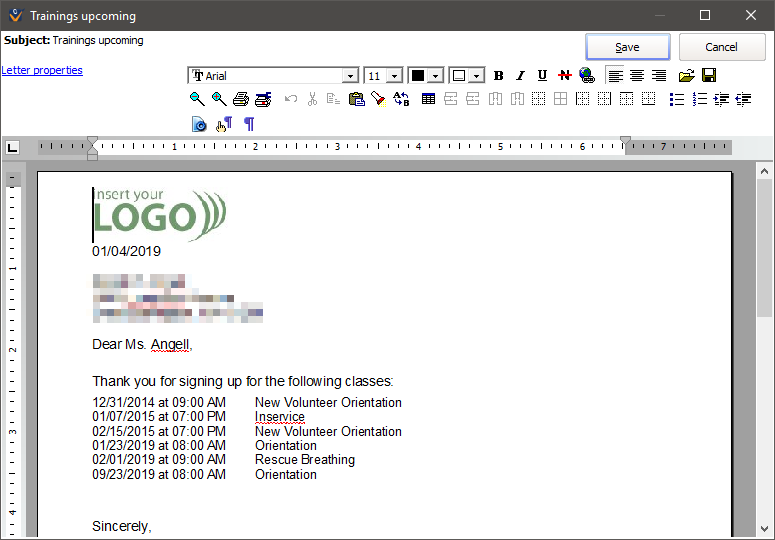The image size is (775, 540).
Task: Toggle bold formatting
Action: click(x=498, y=76)
